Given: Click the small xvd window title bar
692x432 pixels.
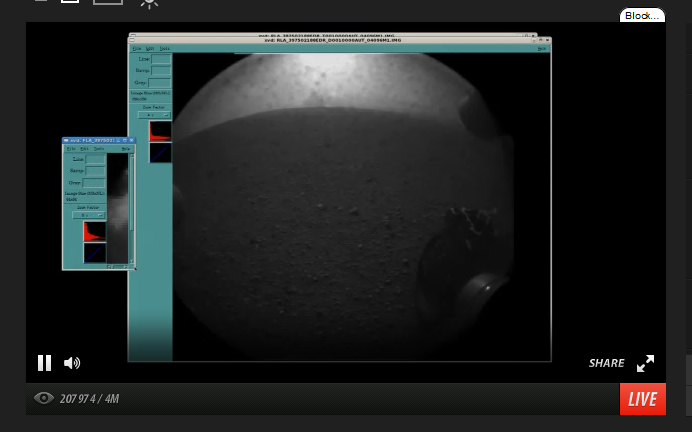Looking at the screenshot, I should click(x=92, y=141).
